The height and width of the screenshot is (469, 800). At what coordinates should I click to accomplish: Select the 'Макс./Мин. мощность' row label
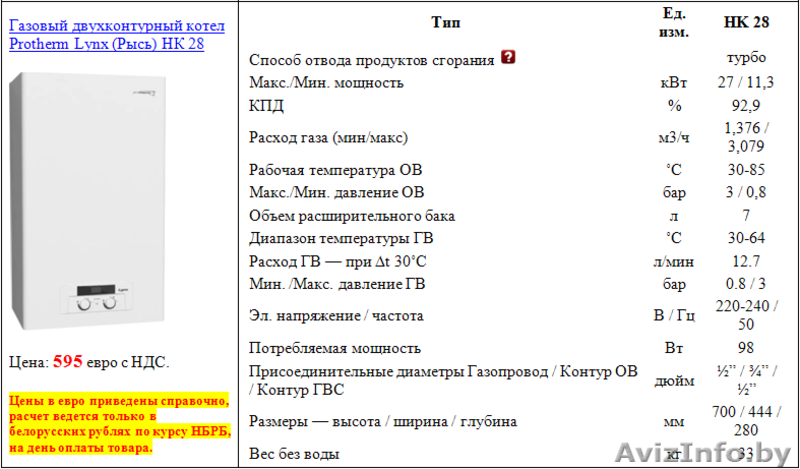click(326, 83)
